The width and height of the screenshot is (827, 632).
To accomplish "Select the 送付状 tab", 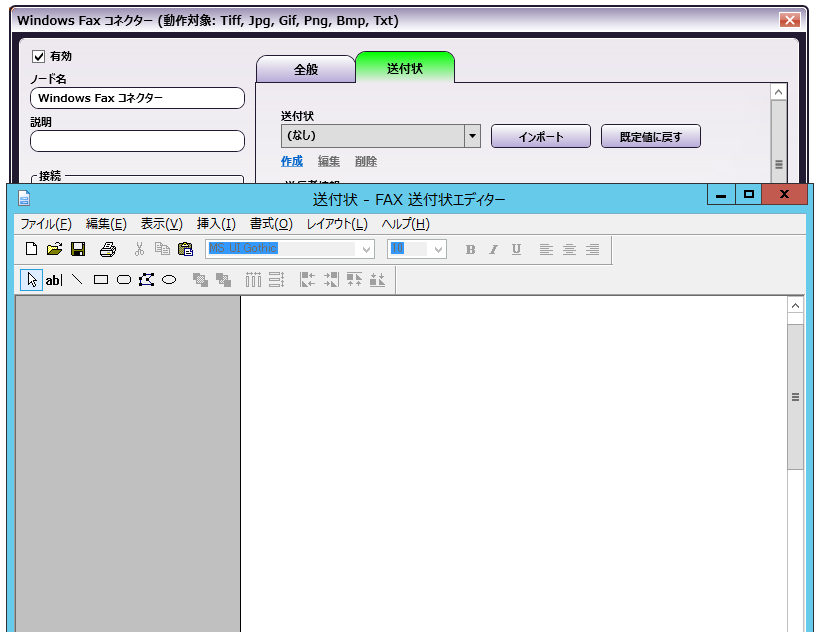I will 405,68.
